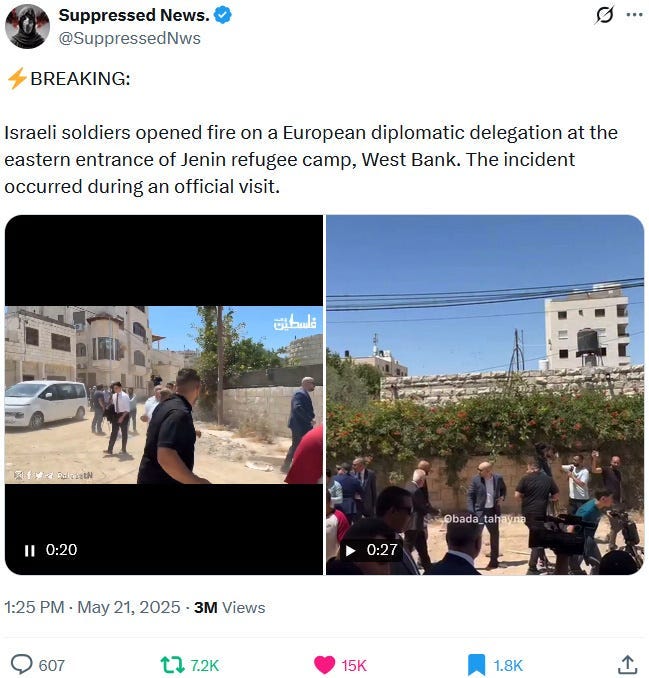Toggle the blue bookmark icon
The image size is (649, 678).
pyautogui.click(x=476, y=665)
